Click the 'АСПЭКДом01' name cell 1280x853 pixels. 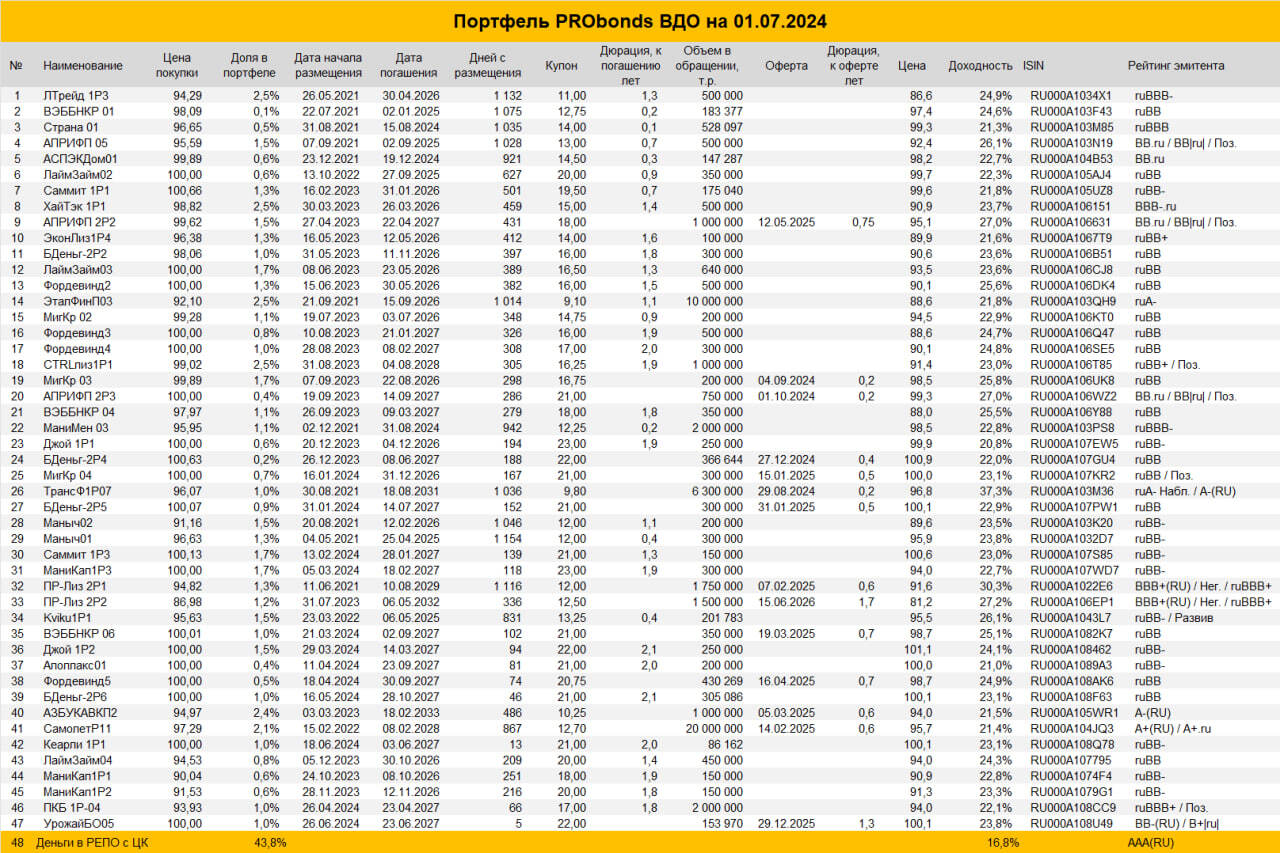coord(80,158)
